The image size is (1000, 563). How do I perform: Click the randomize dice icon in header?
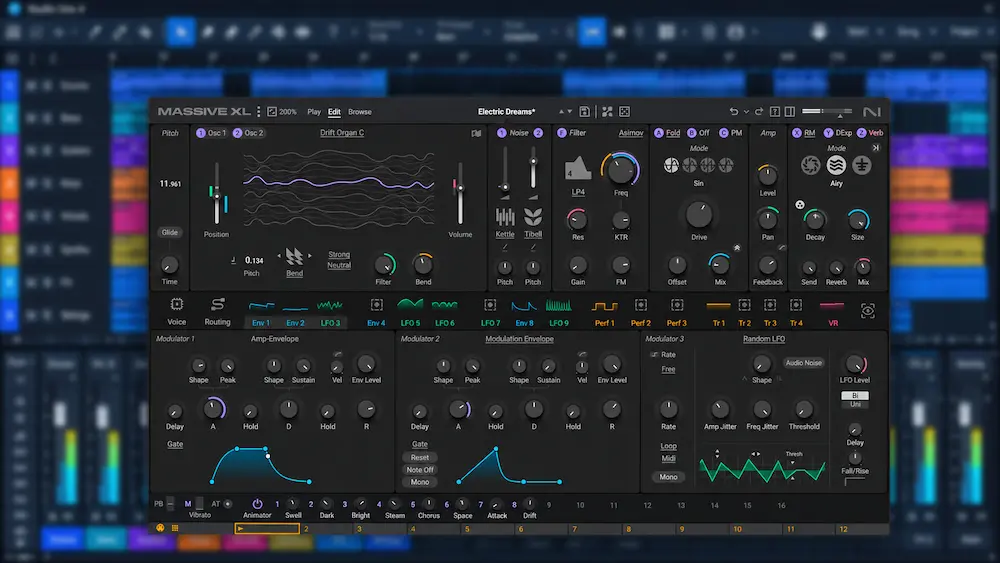pos(624,112)
